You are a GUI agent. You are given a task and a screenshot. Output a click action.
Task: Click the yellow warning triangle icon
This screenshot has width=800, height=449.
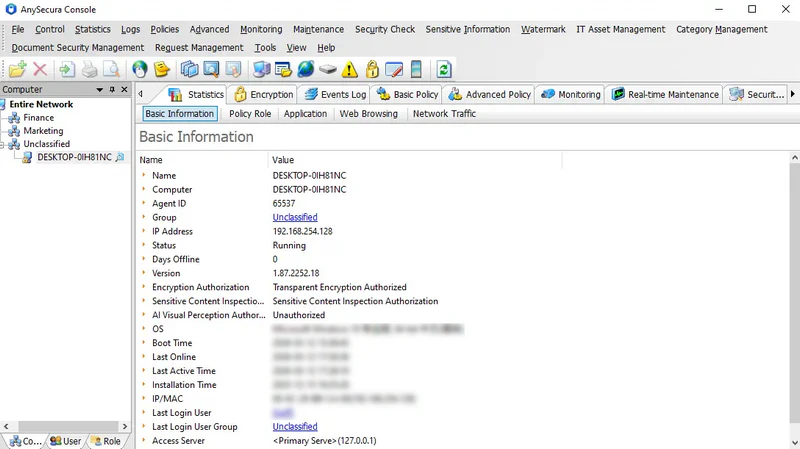[349, 69]
